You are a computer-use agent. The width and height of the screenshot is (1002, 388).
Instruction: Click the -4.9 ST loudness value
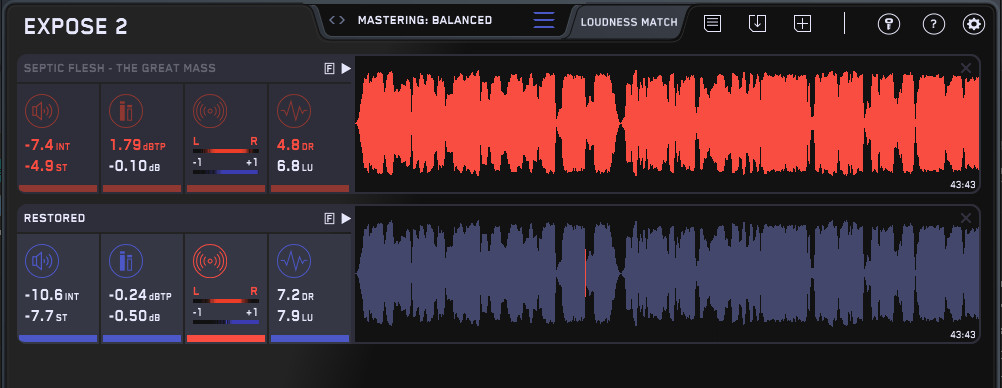tap(45, 167)
